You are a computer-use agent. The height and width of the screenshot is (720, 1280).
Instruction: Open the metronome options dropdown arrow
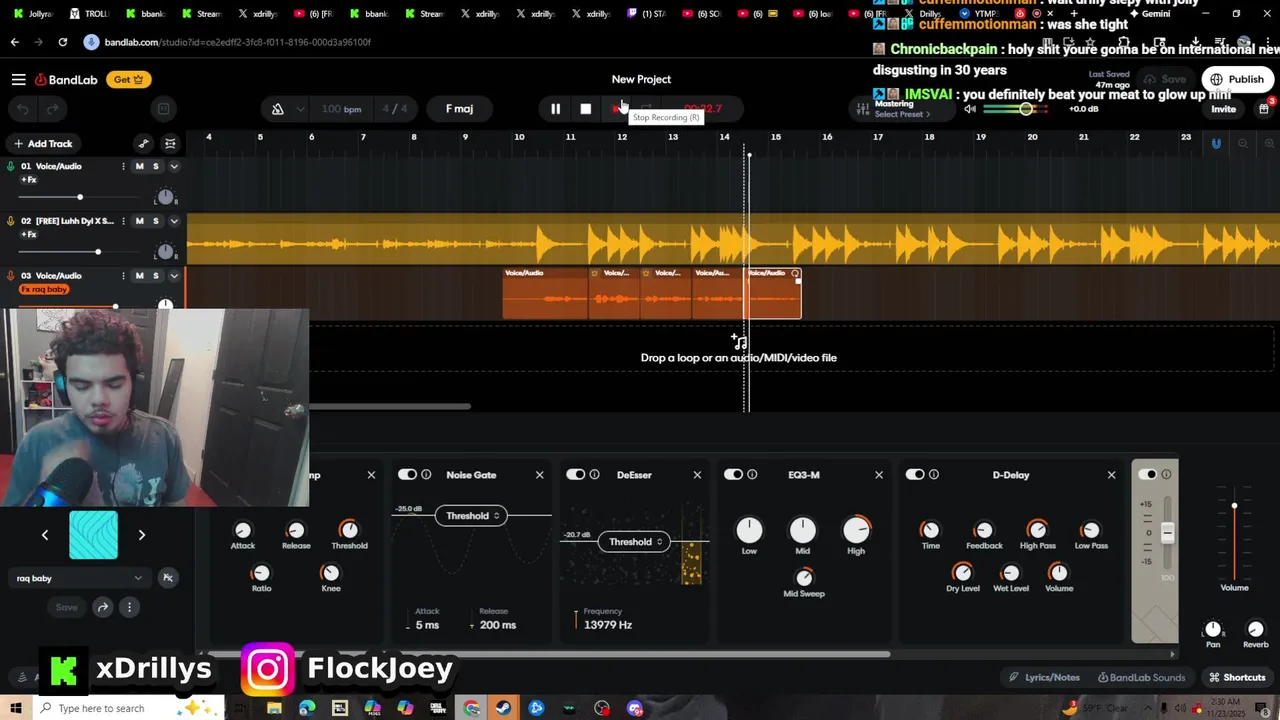click(x=300, y=109)
